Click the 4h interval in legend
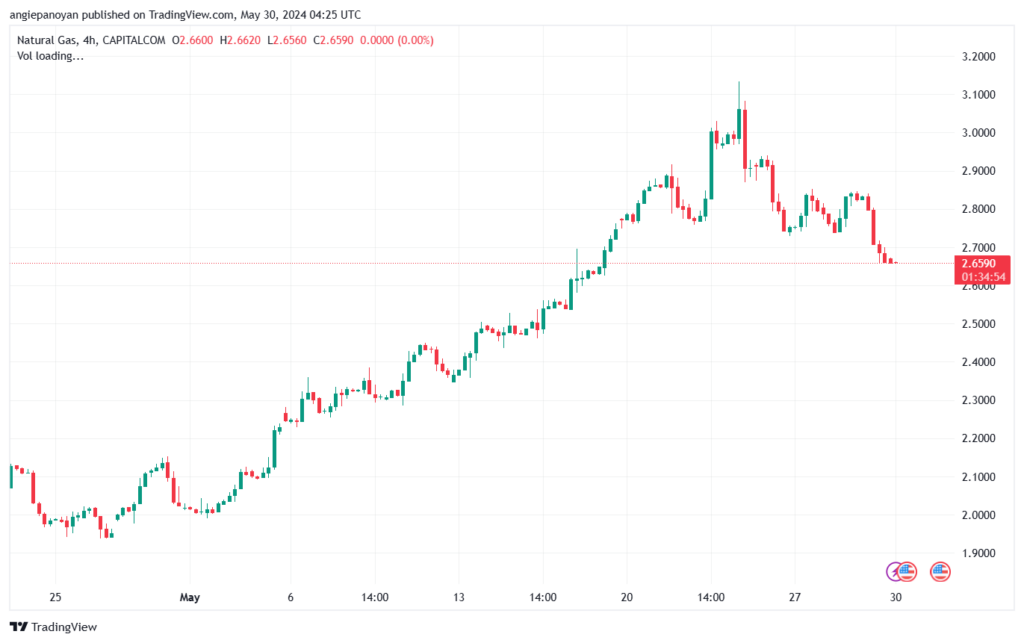 (89, 40)
